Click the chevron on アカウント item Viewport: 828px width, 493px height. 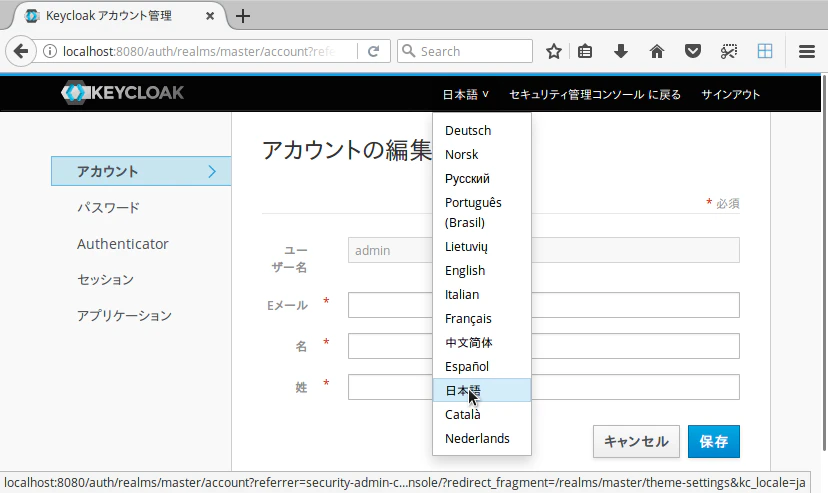tap(212, 172)
